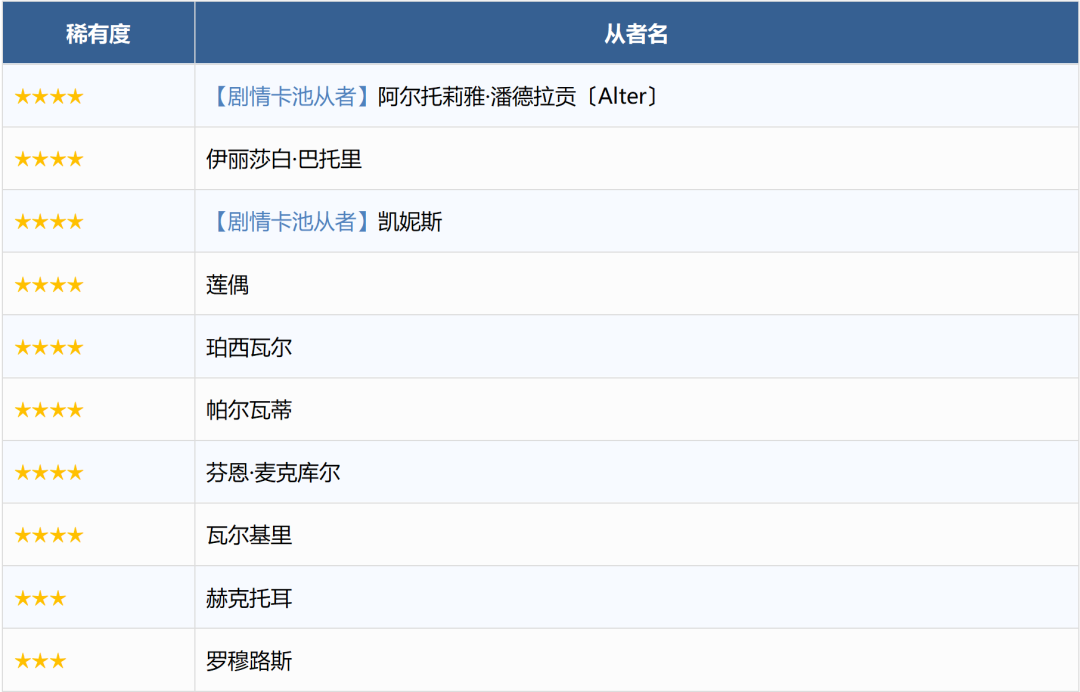Click the name 凯妮斯
This screenshot has height=692, width=1080.
(410, 222)
